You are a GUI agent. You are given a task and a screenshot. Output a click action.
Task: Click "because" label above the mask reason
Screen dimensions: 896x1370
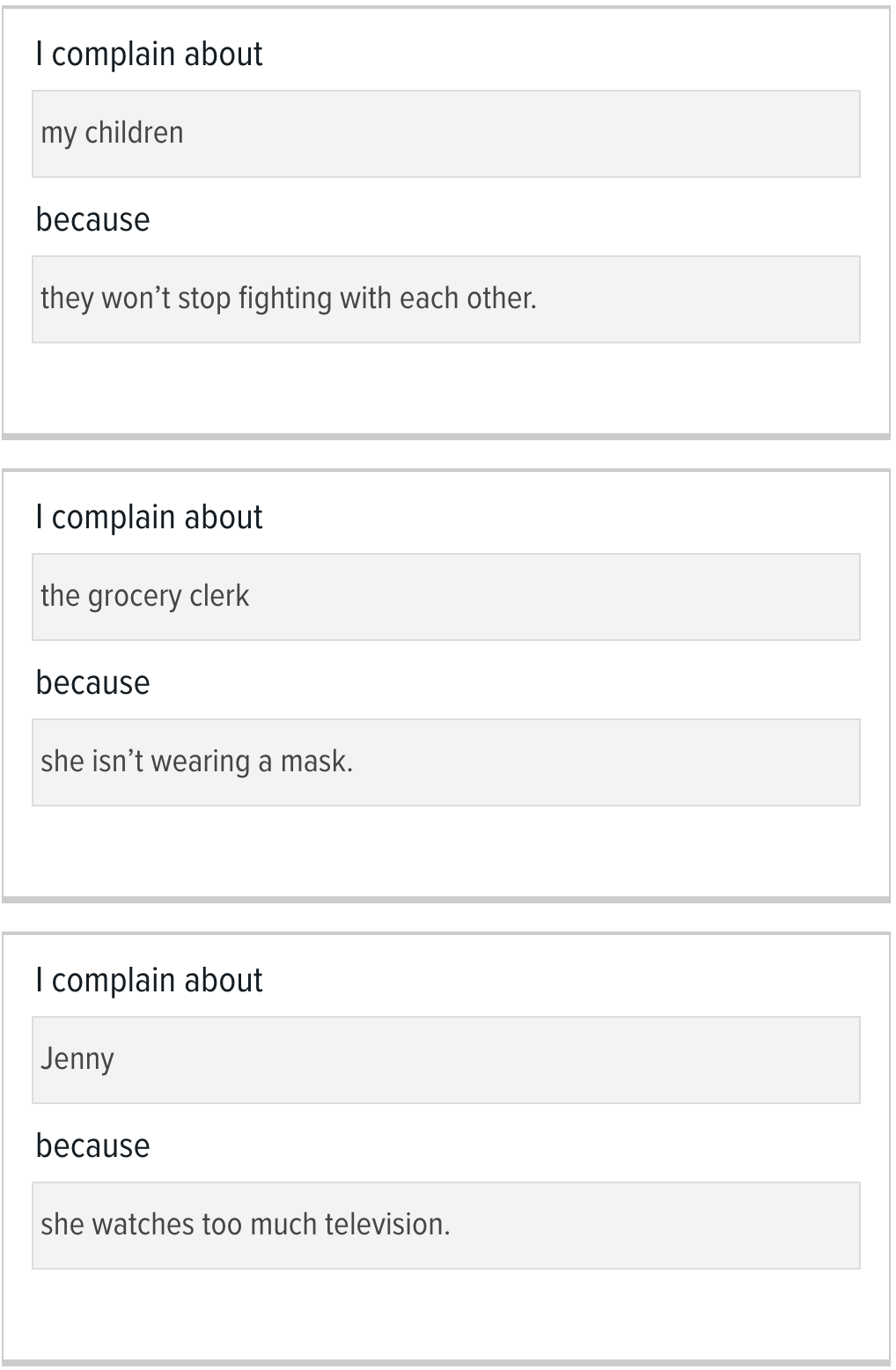pos(92,683)
